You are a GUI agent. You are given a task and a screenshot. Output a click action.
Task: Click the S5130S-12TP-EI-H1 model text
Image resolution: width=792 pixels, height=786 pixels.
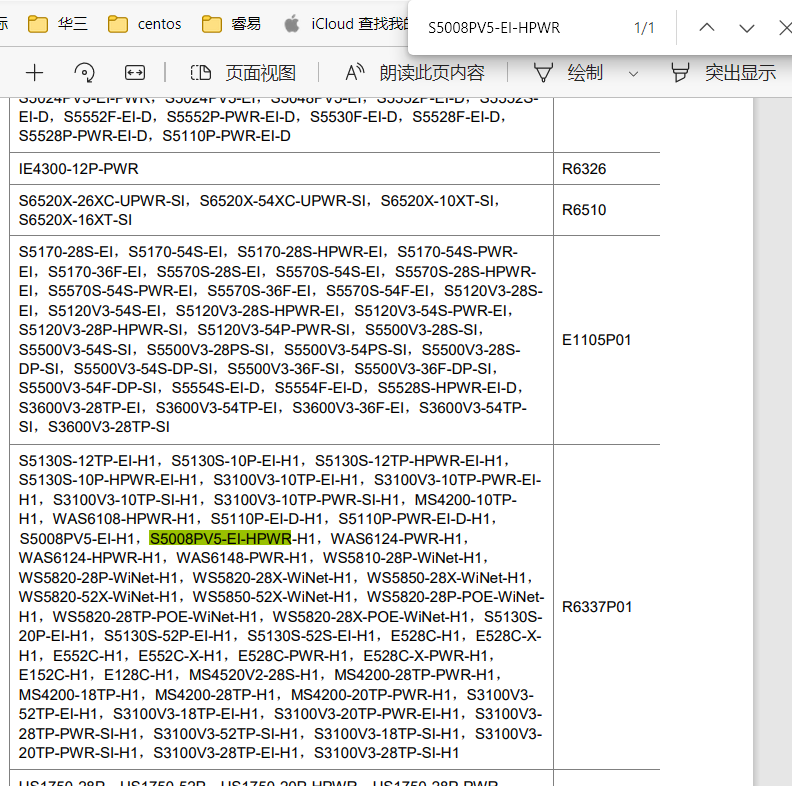pos(87,461)
